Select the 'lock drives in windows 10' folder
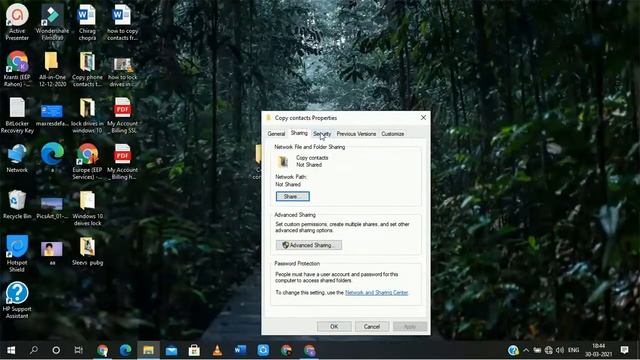The image size is (640, 360). pyautogui.click(x=87, y=115)
